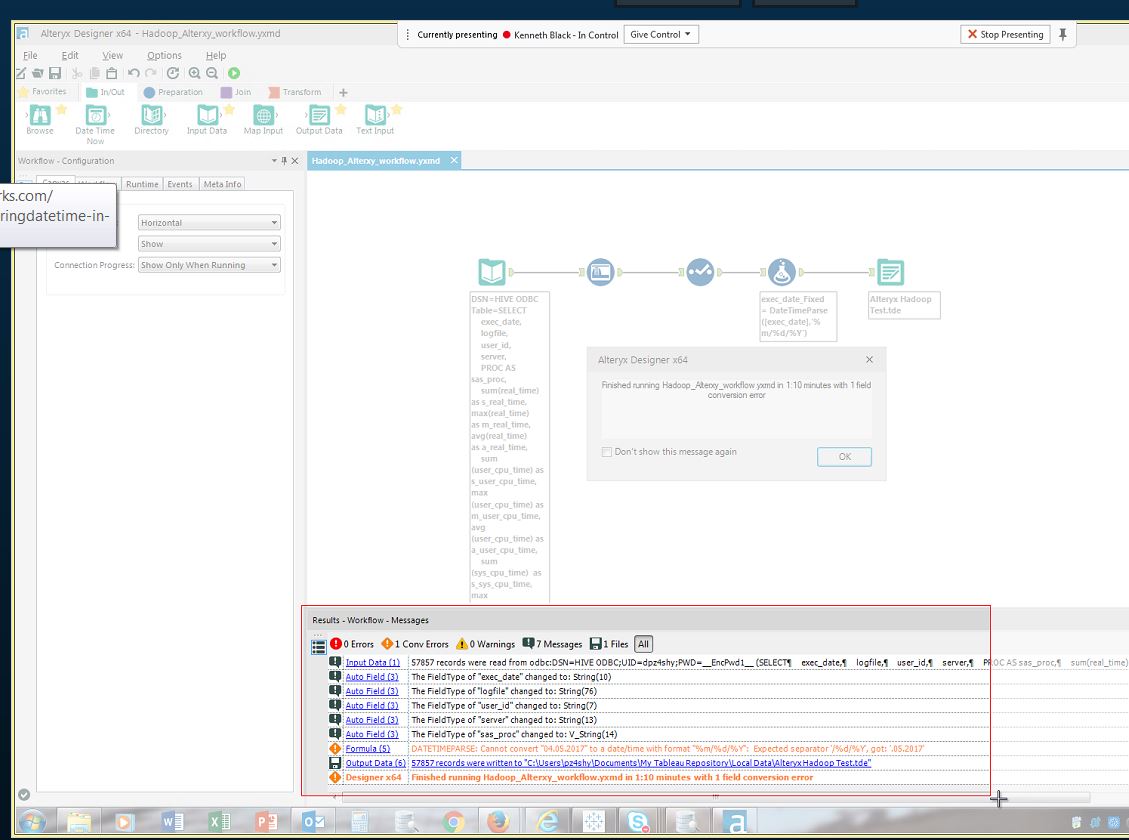Zoom out on the workflow canvas
This screenshot has height=840, width=1129.
coord(212,73)
